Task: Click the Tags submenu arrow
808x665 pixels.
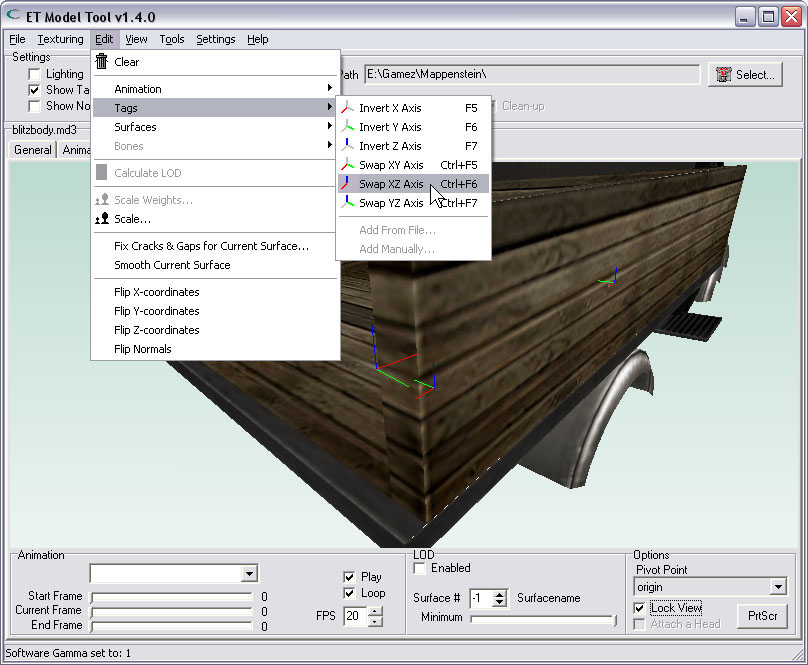Action: tap(330, 107)
